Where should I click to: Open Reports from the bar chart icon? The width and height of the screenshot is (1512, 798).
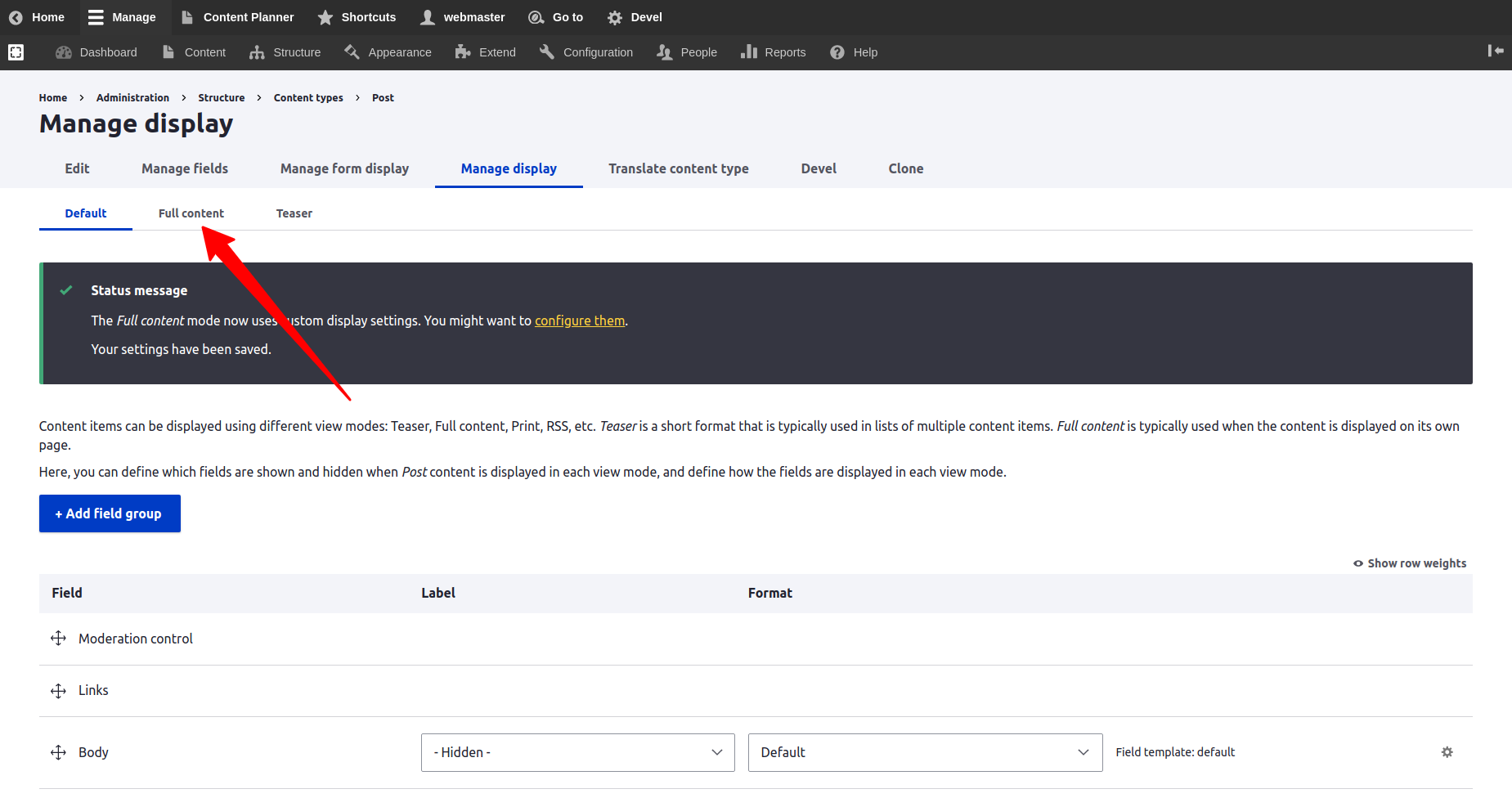point(748,52)
